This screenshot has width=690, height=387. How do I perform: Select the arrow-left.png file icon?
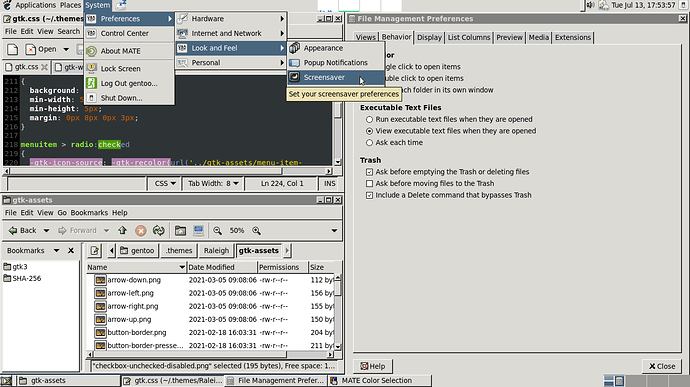point(100,293)
